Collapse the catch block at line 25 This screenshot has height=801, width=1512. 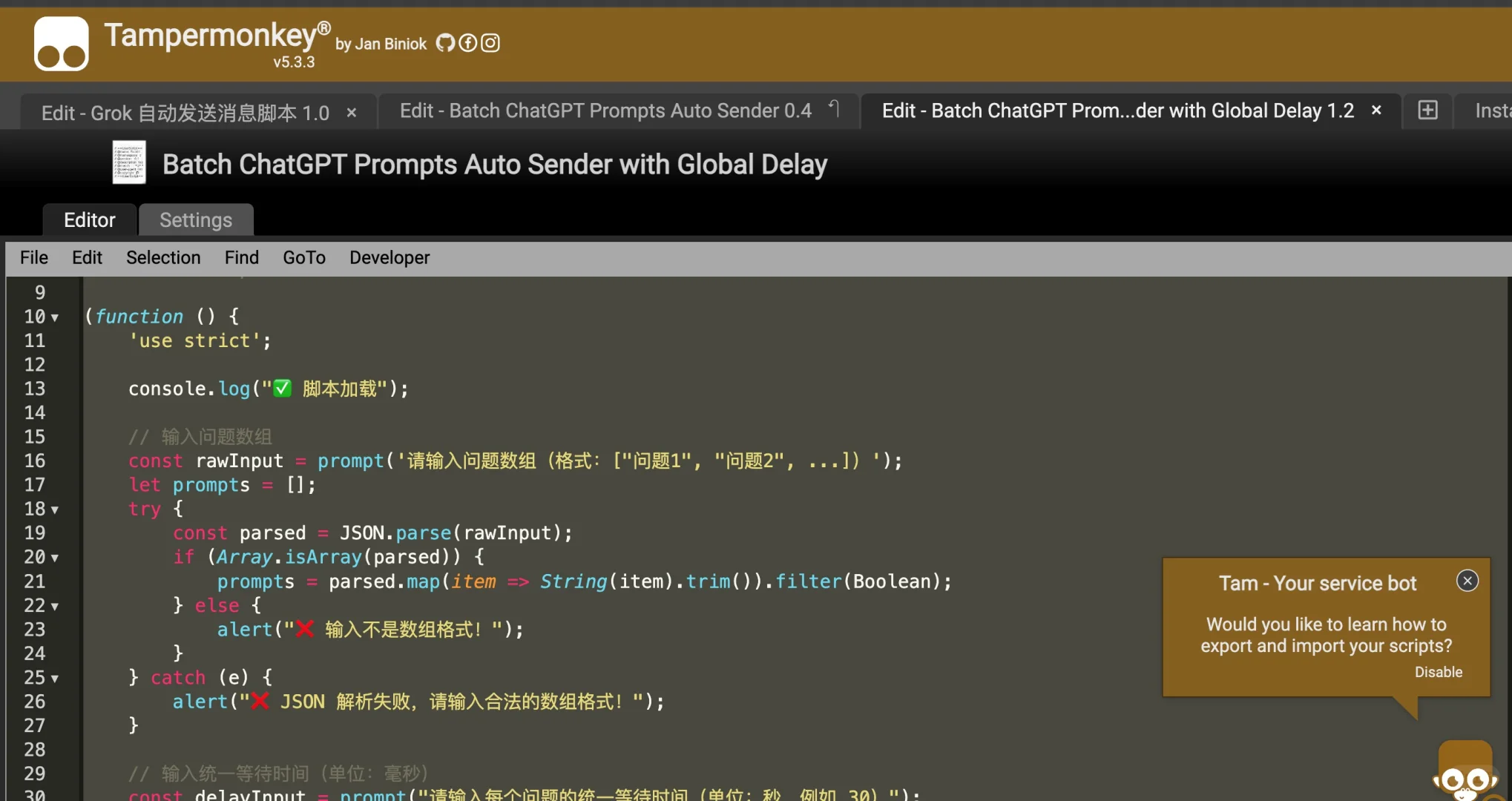tap(54, 678)
